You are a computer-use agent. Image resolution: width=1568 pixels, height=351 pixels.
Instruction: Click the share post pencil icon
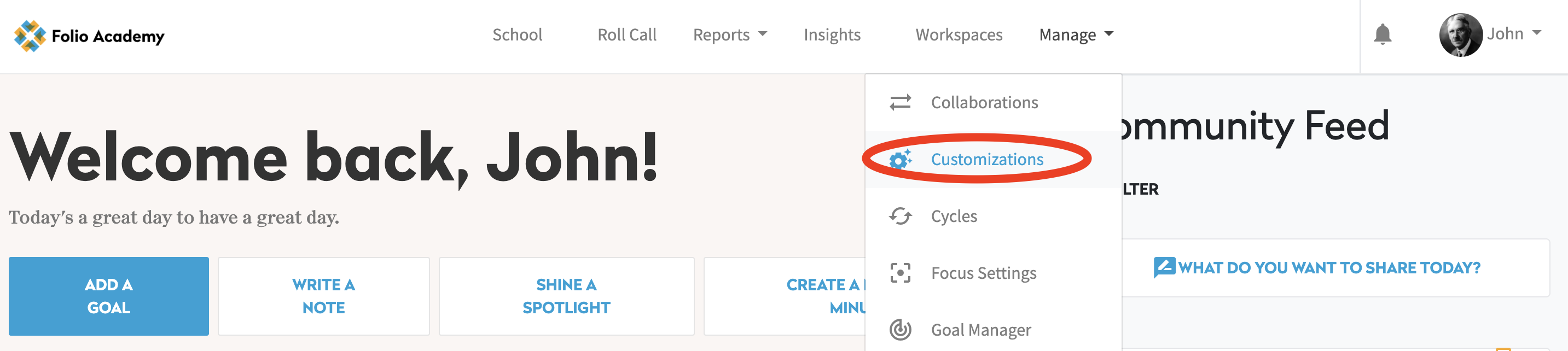click(x=1164, y=268)
